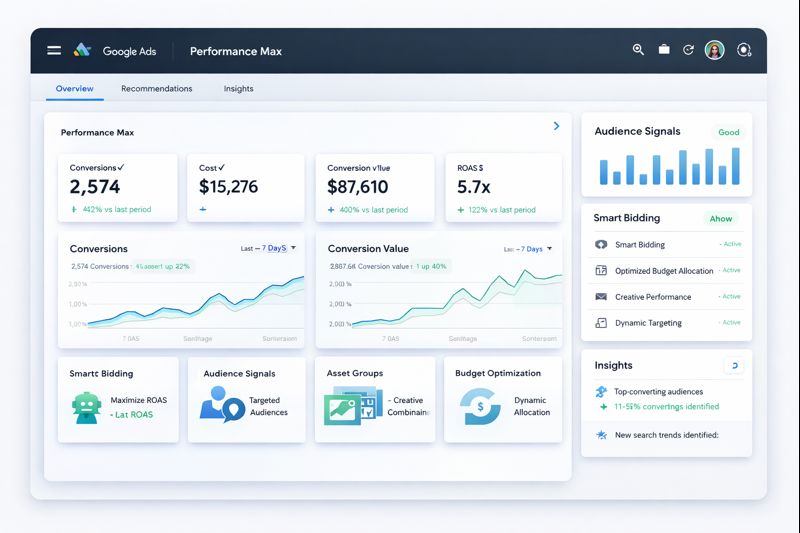Click 'Dynamic Targeting' label
The image size is (800, 533).
pos(648,323)
